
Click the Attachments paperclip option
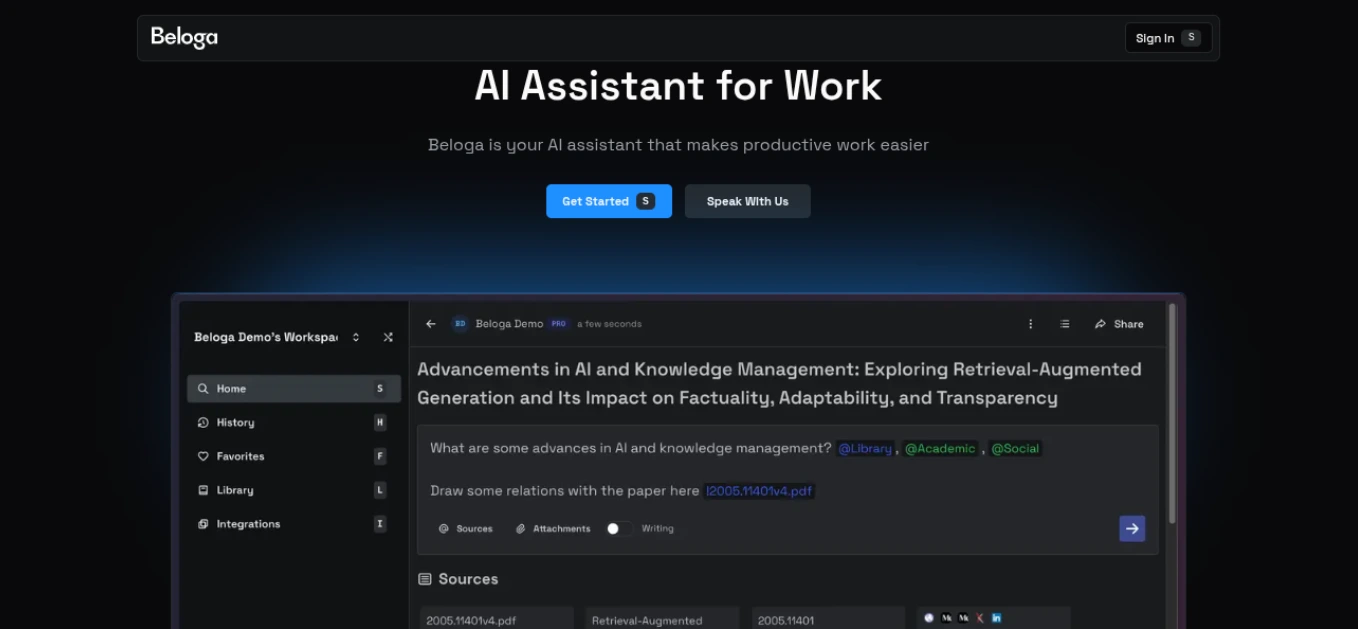(x=553, y=529)
